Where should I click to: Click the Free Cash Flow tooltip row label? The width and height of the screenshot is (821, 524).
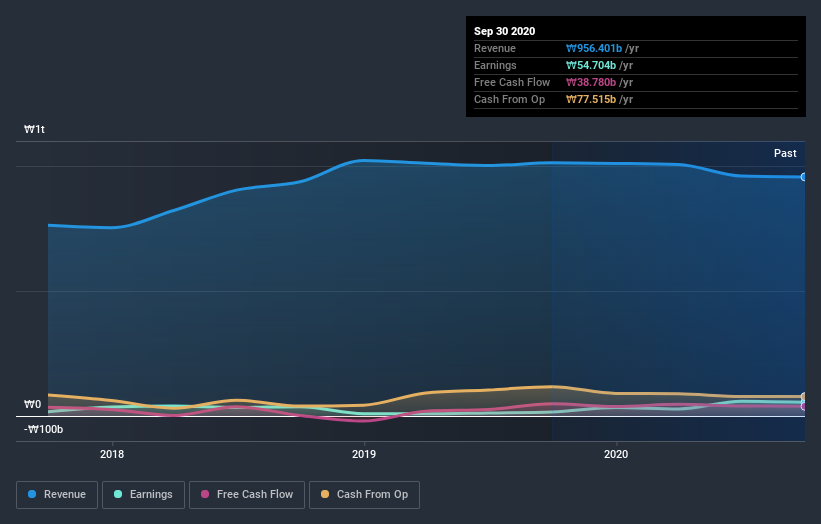tap(512, 82)
